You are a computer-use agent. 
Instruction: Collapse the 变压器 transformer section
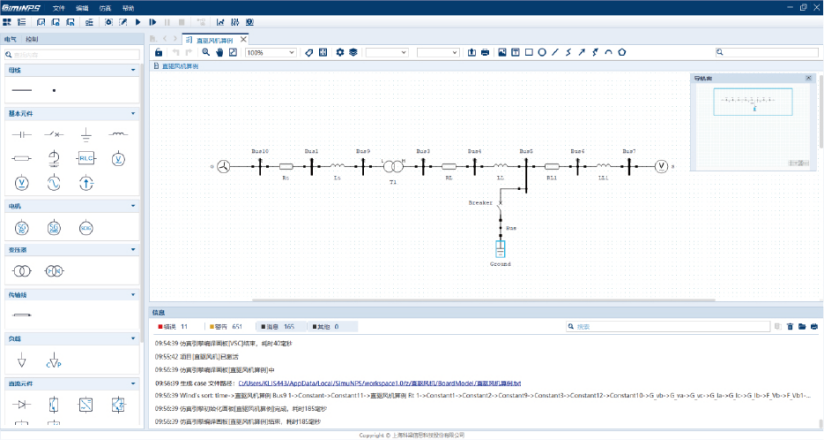tap(133, 249)
